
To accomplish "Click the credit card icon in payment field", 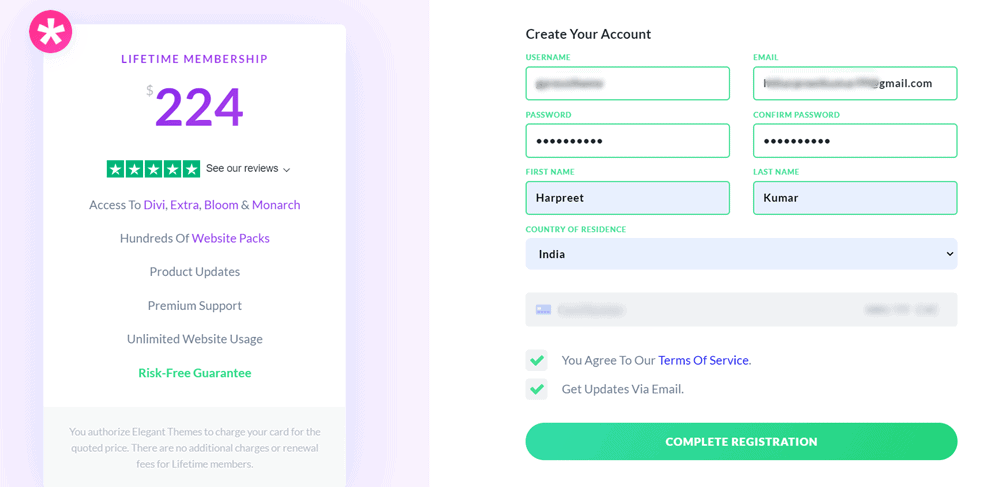I will click(x=543, y=310).
